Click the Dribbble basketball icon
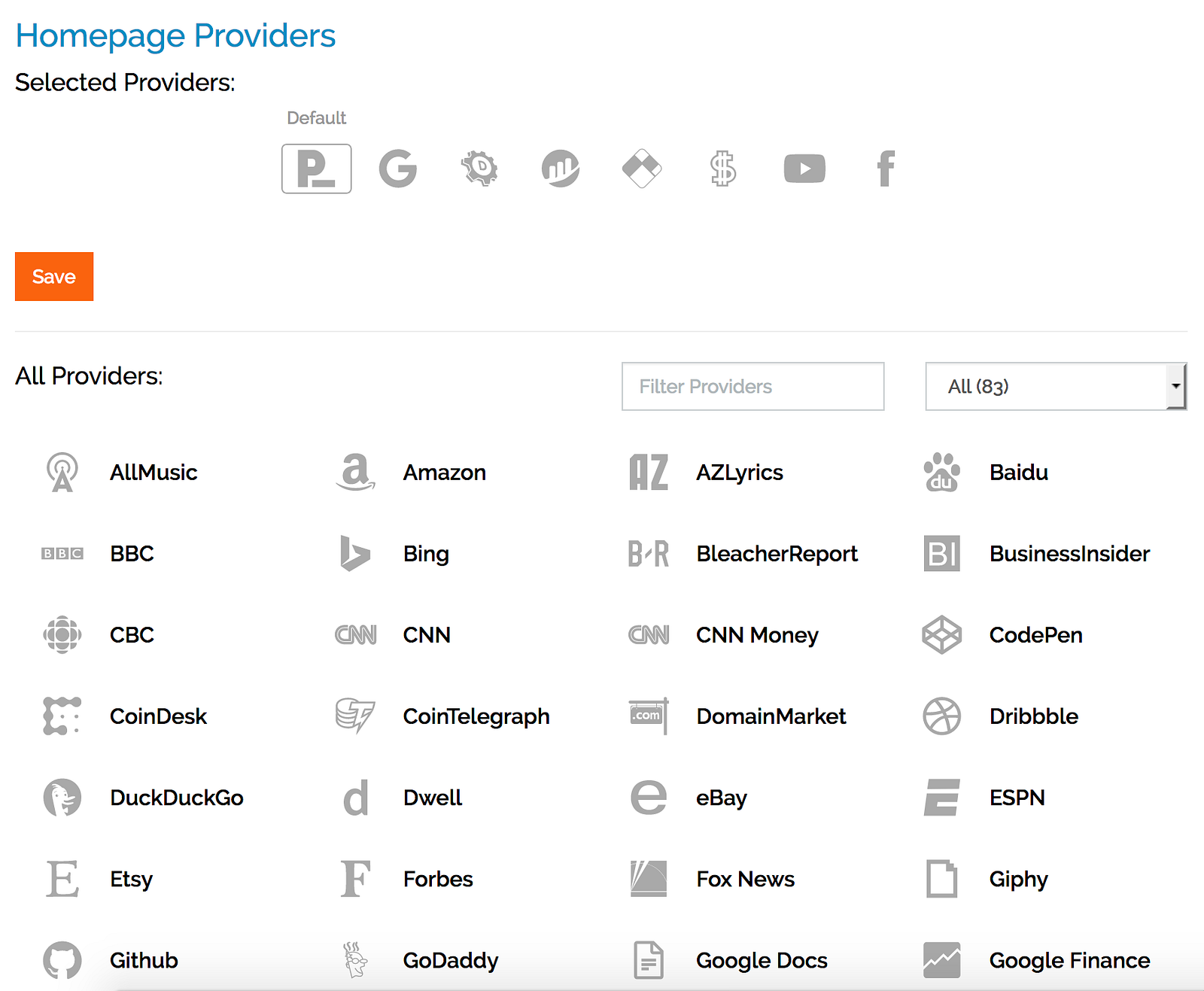Viewport: 1204px width, 991px height. click(941, 716)
